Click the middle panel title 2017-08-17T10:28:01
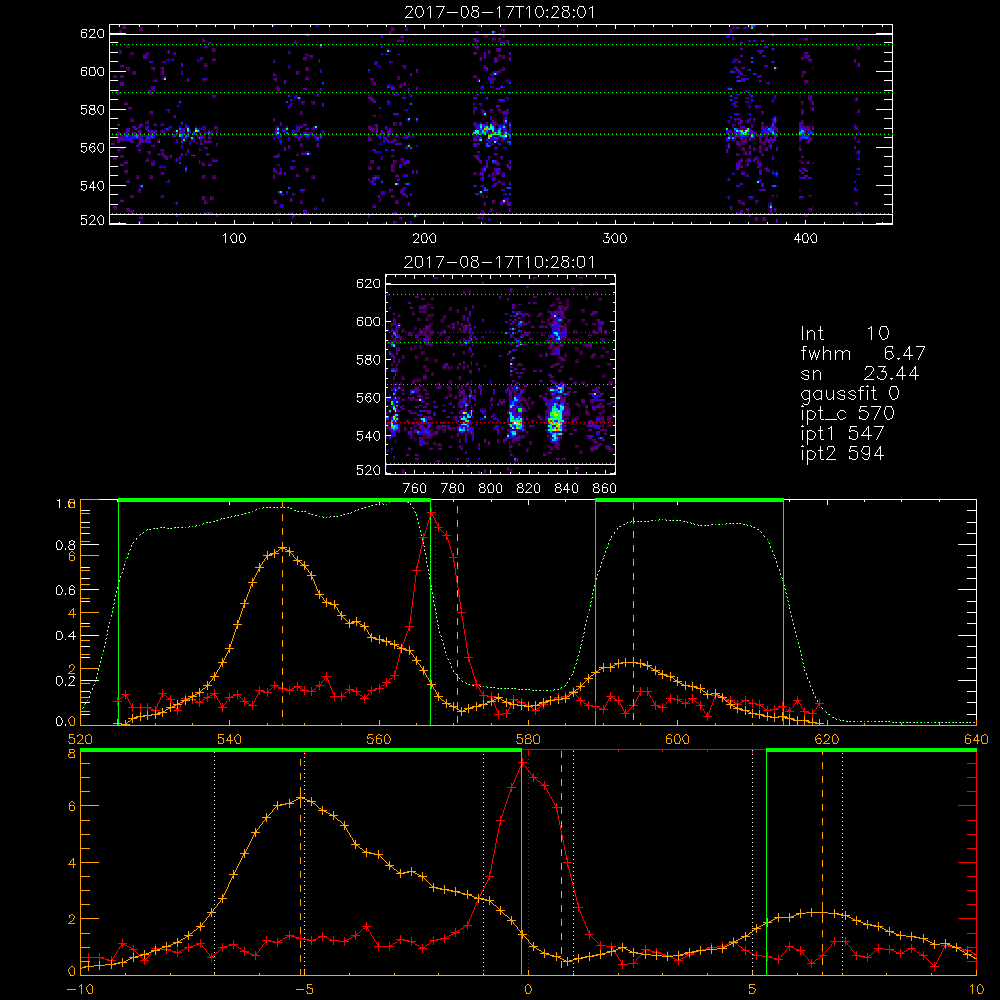This screenshot has width=1000, height=1000. pyautogui.click(x=500, y=262)
